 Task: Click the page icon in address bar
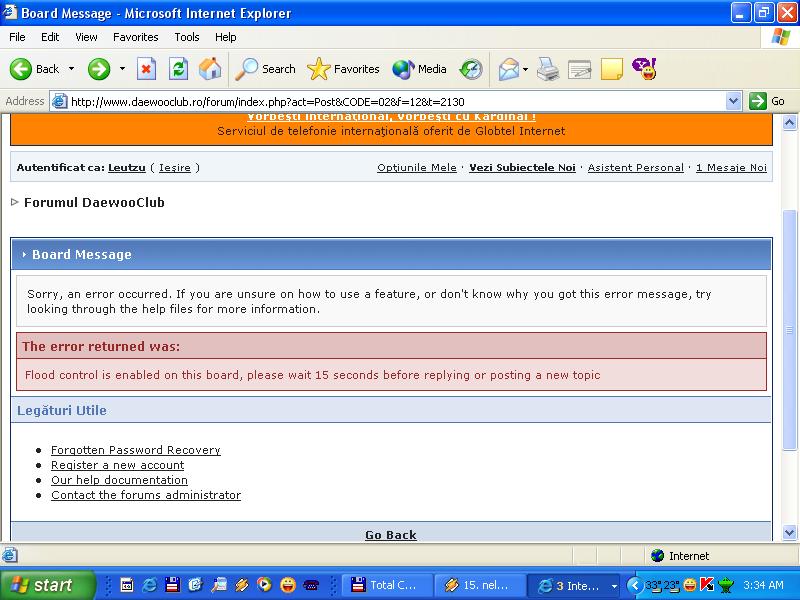60,101
